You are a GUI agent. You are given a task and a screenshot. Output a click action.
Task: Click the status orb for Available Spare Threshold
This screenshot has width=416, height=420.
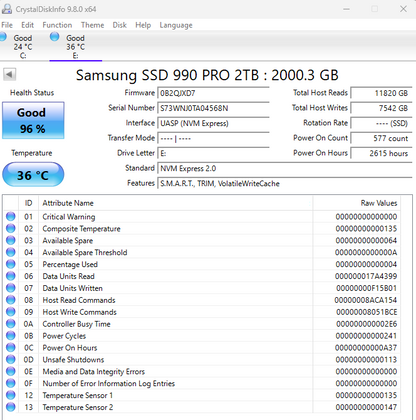11,252
